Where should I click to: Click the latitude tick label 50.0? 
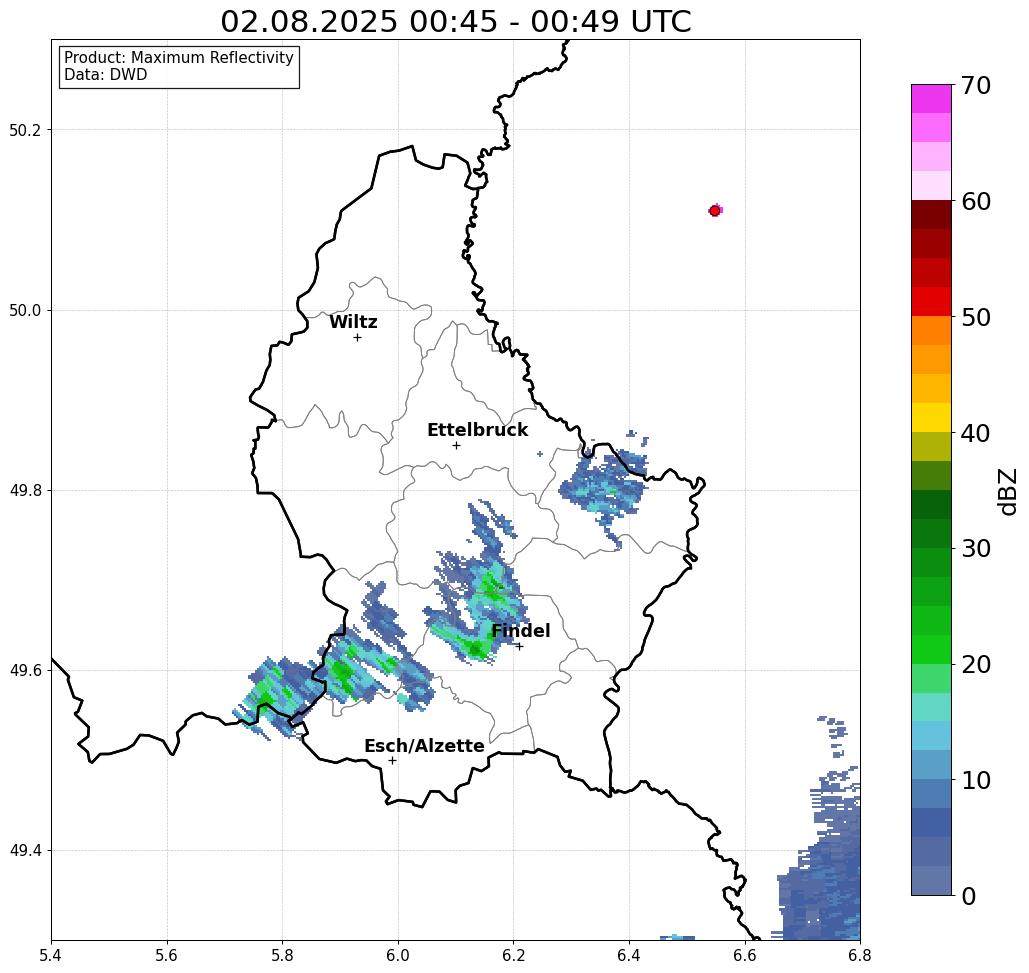pos(25,310)
